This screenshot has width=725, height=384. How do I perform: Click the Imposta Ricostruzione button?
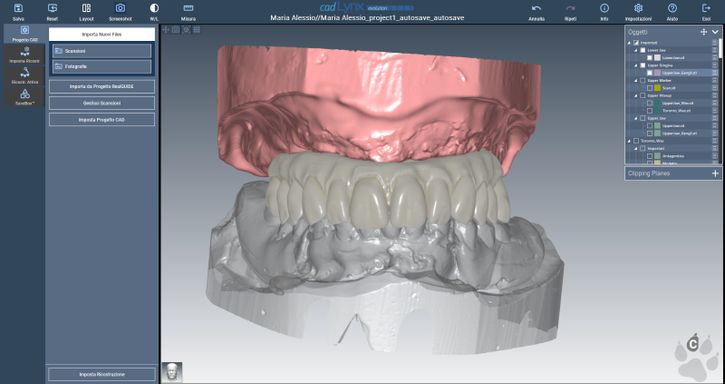coord(102,374)
